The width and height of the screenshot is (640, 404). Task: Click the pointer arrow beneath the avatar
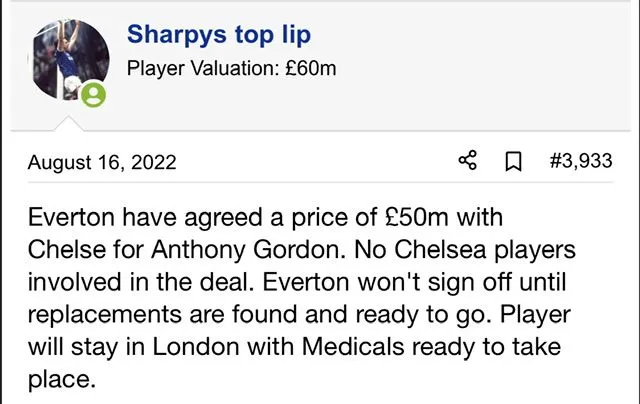[x=72, y=124]
